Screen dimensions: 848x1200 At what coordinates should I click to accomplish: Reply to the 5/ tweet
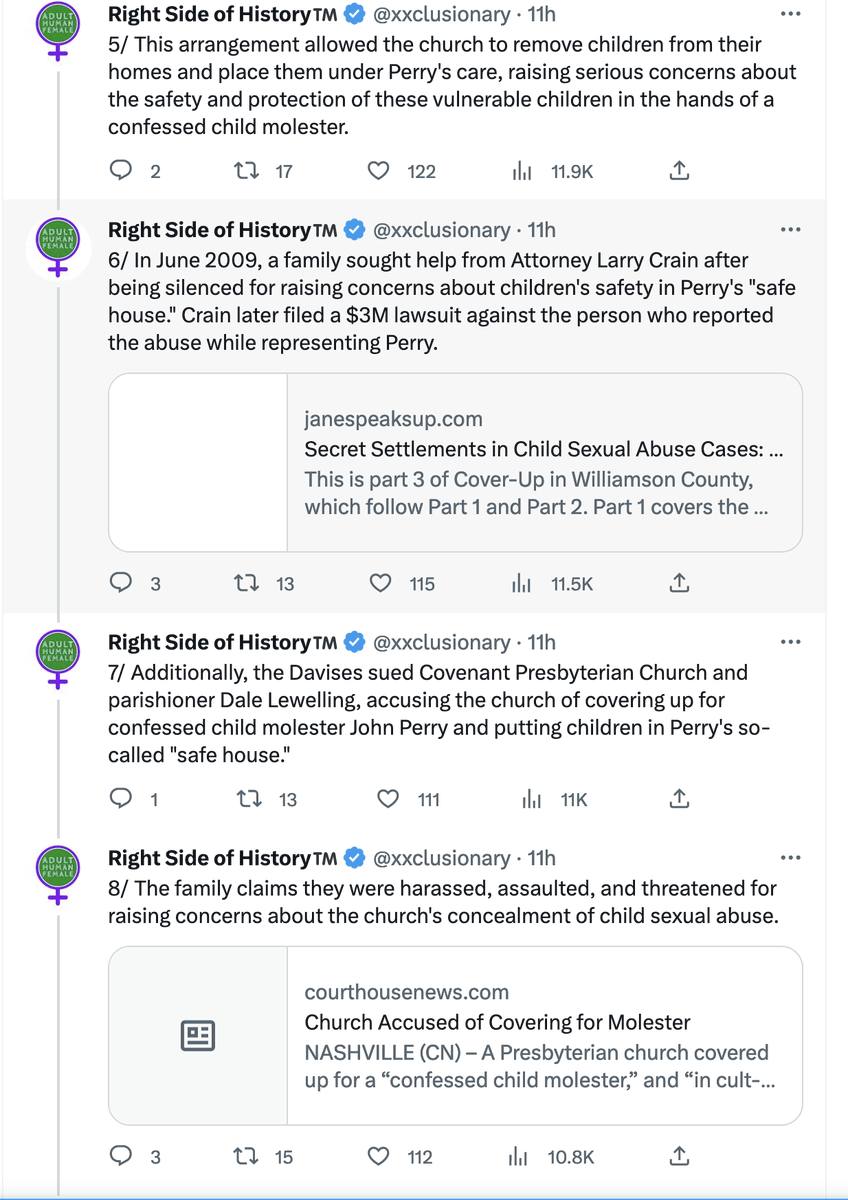tap(121, 171)
